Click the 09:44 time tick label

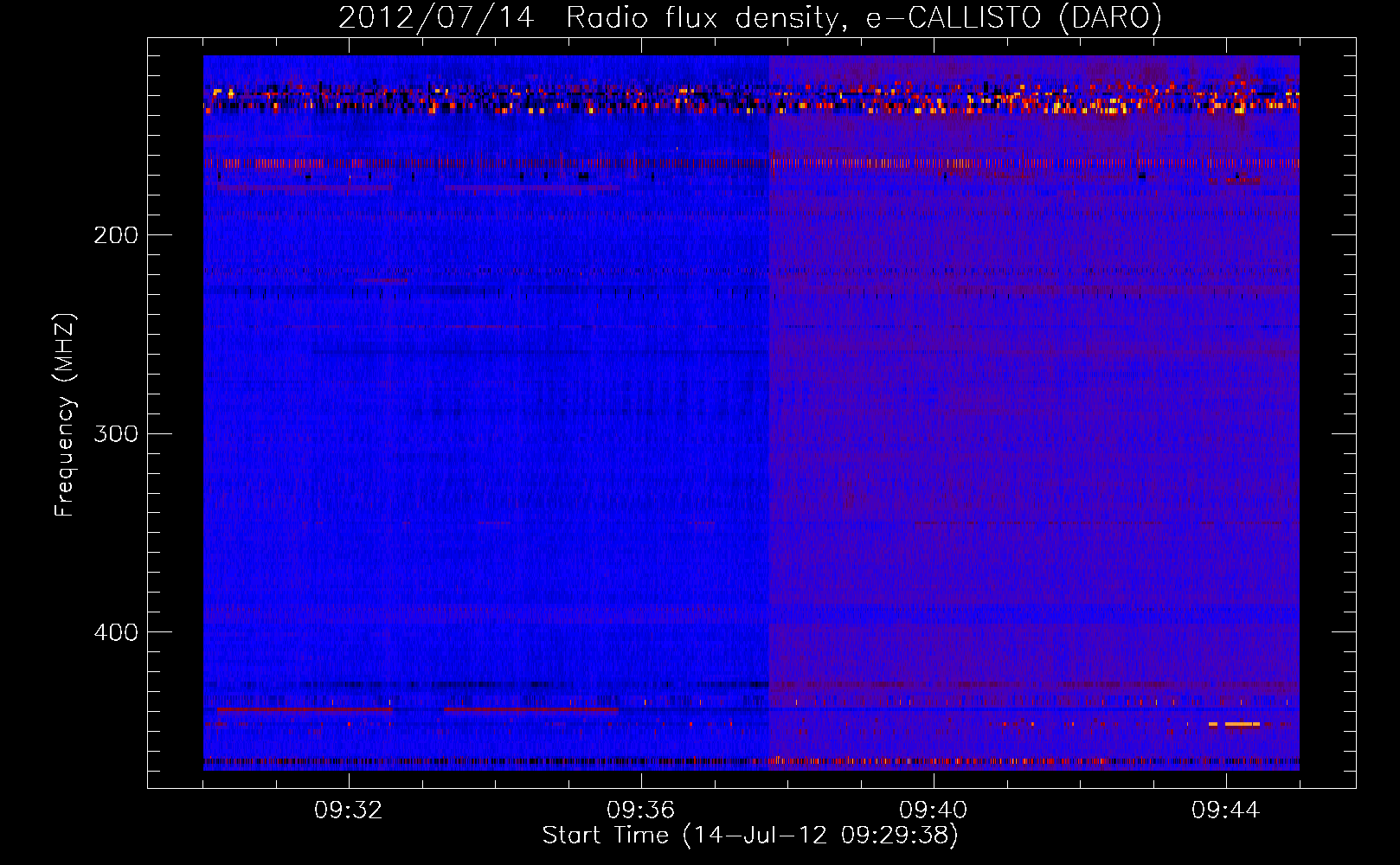(1226, 810)
